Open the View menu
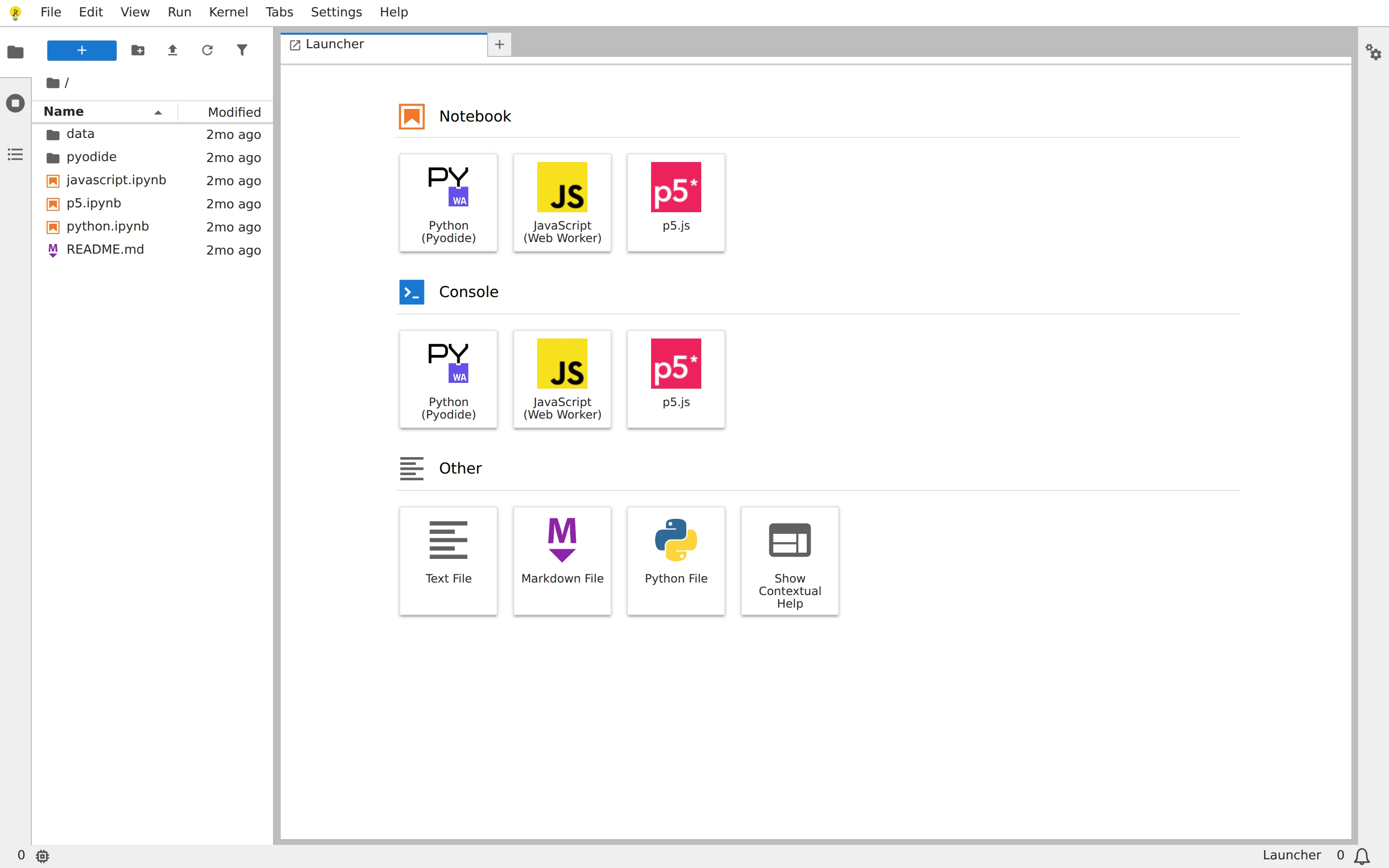This screenshot has height=868, width=1389. click(135, 12)
